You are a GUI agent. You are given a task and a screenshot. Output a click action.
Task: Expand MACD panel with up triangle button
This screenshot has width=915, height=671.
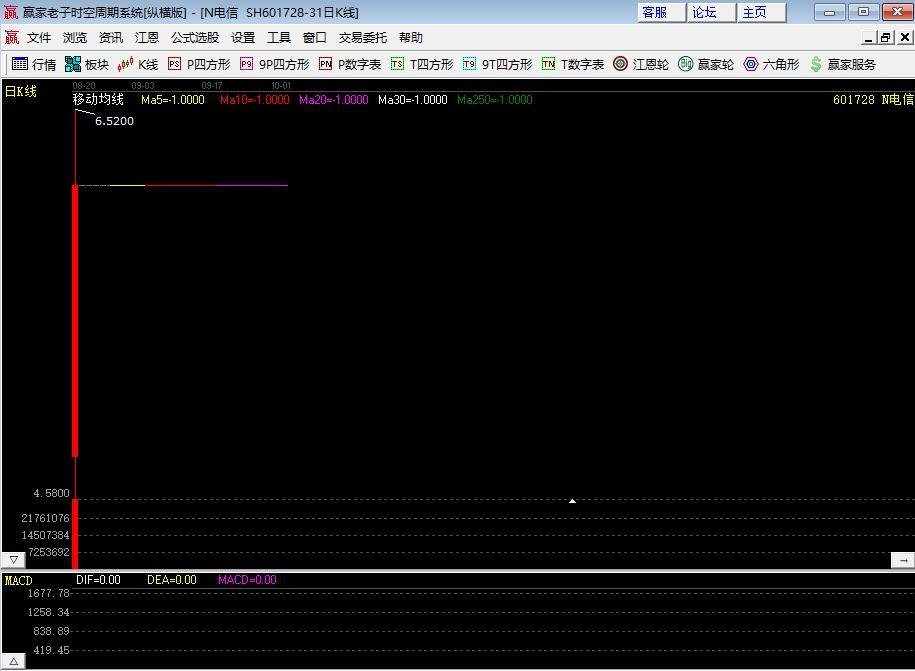tap(13, 662)
